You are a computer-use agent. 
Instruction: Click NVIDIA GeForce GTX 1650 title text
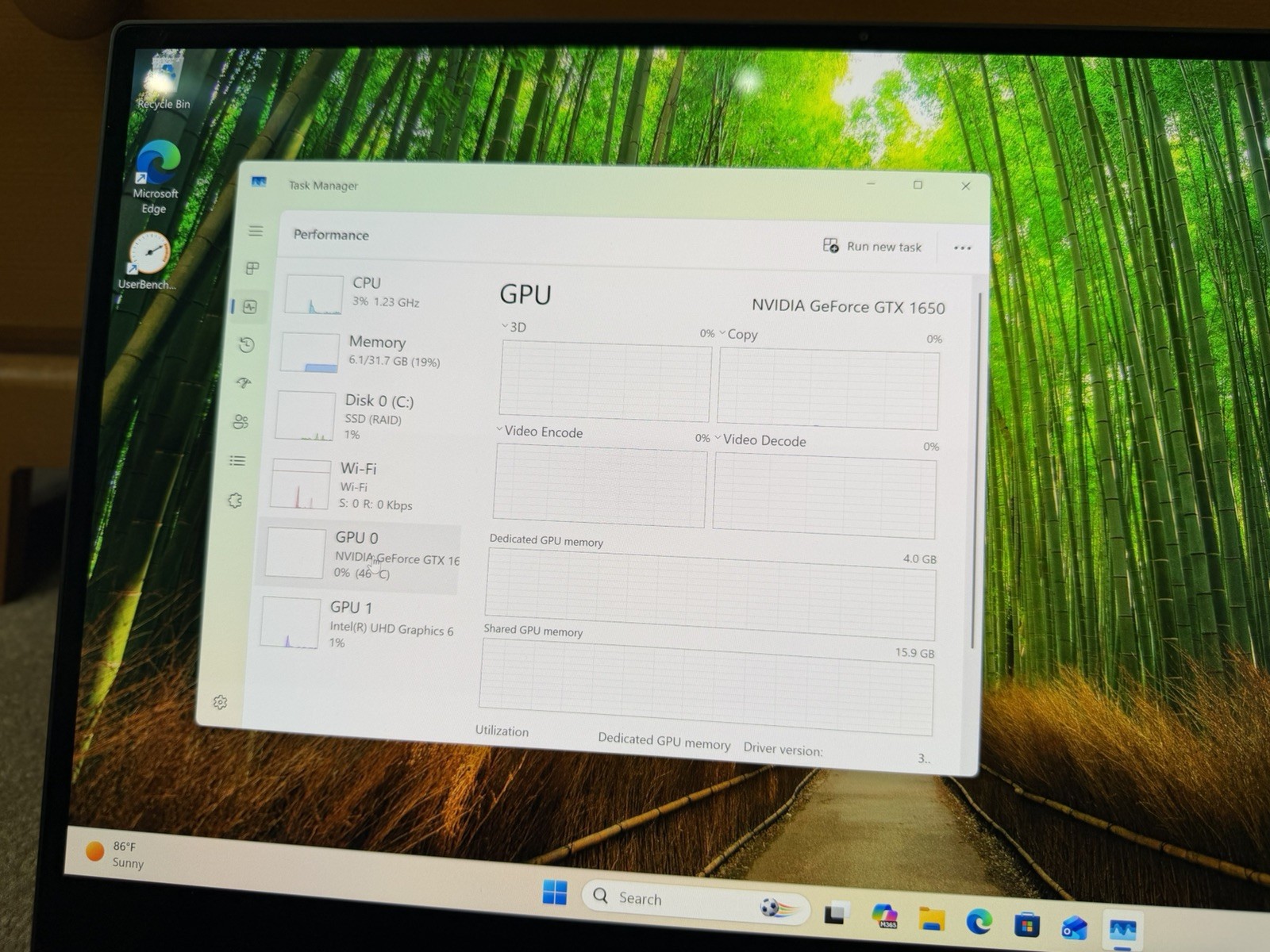848,306
